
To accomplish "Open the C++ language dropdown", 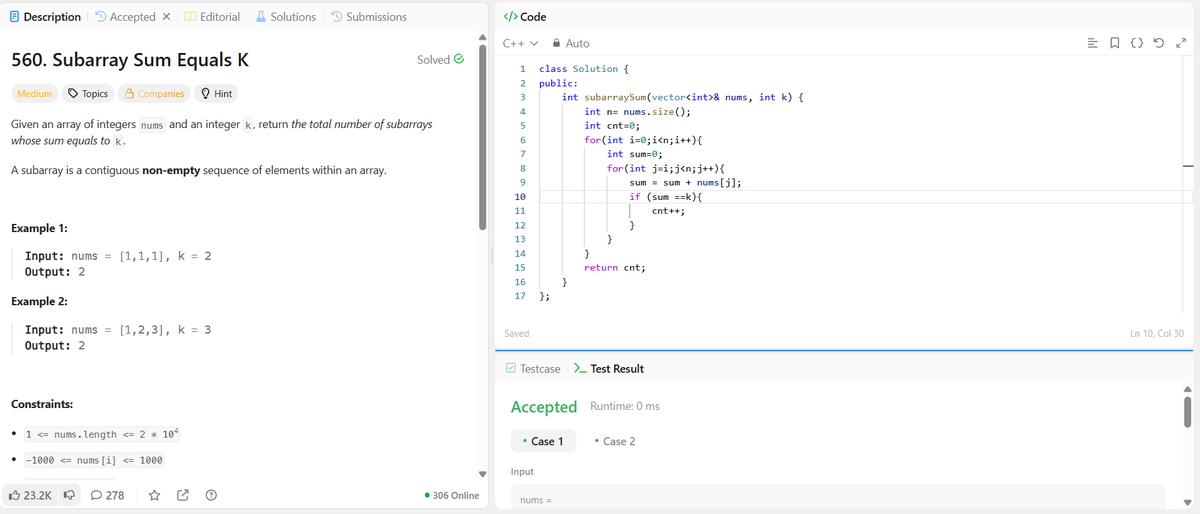I will [520, 43].
